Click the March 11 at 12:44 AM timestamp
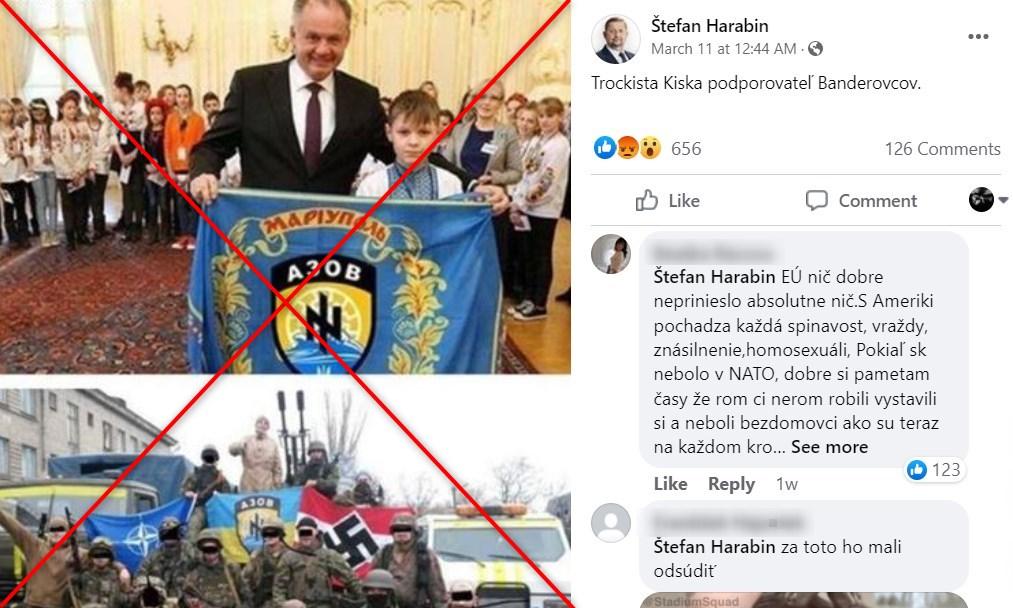This screenshot has width=1013, height=608. pos(724,49)
